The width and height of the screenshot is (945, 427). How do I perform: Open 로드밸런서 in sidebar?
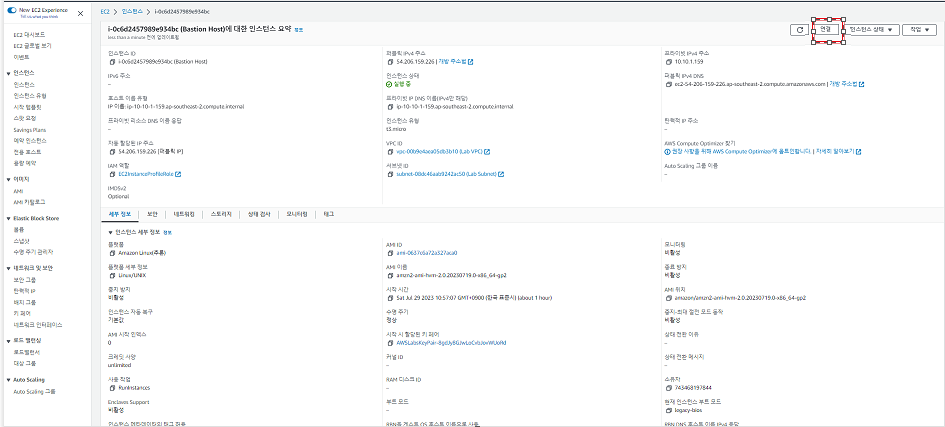pyautogui.click(x=27, y=352)
